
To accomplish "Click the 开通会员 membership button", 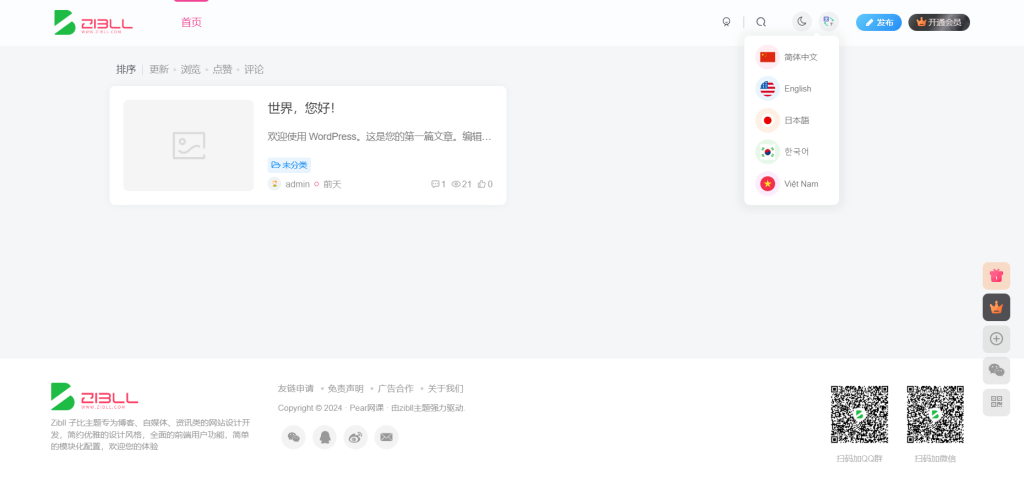I will click(x=939, y=22).
